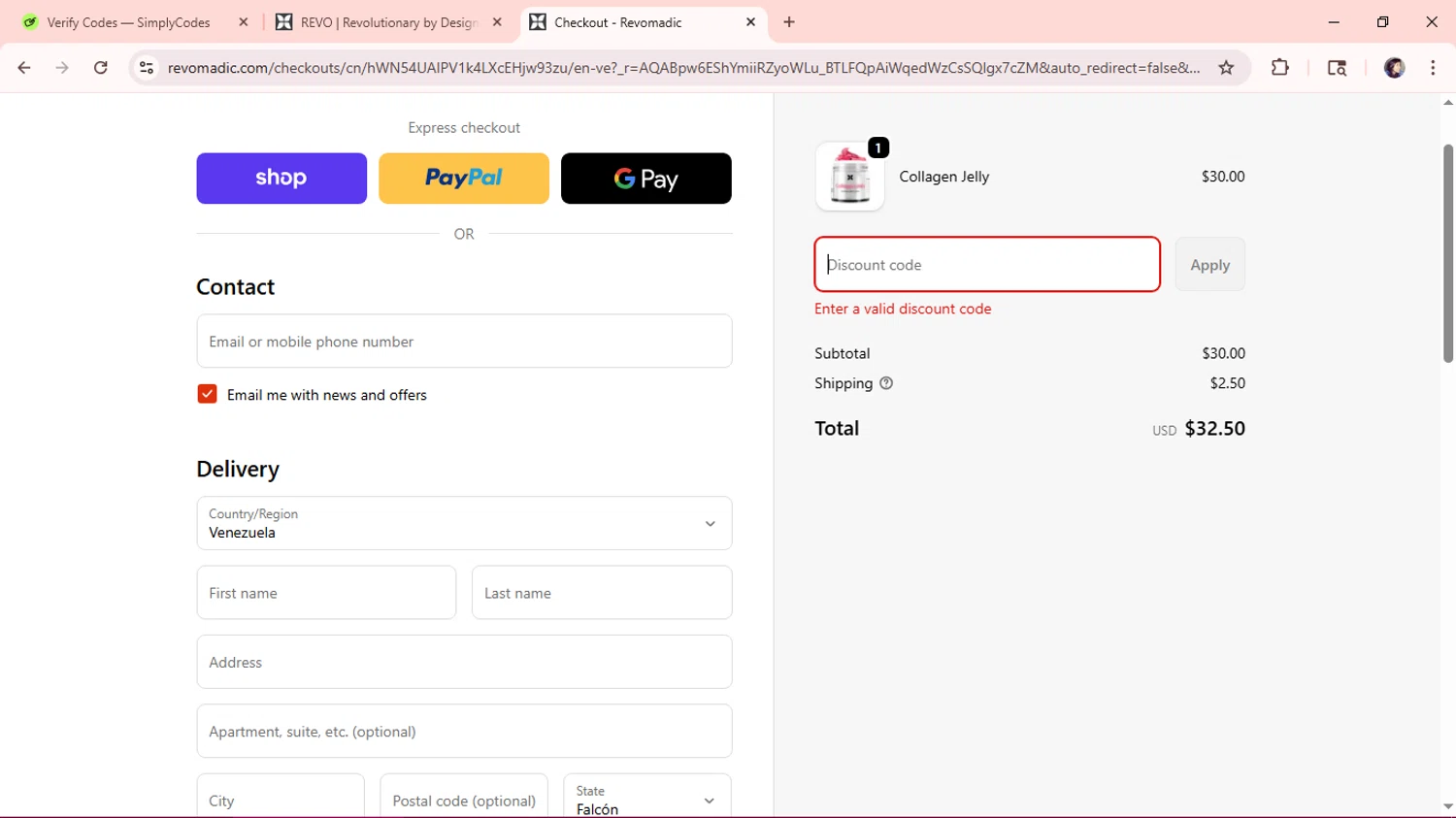View site information icon in address bar
1456x818 pixels.
(147, 68)
